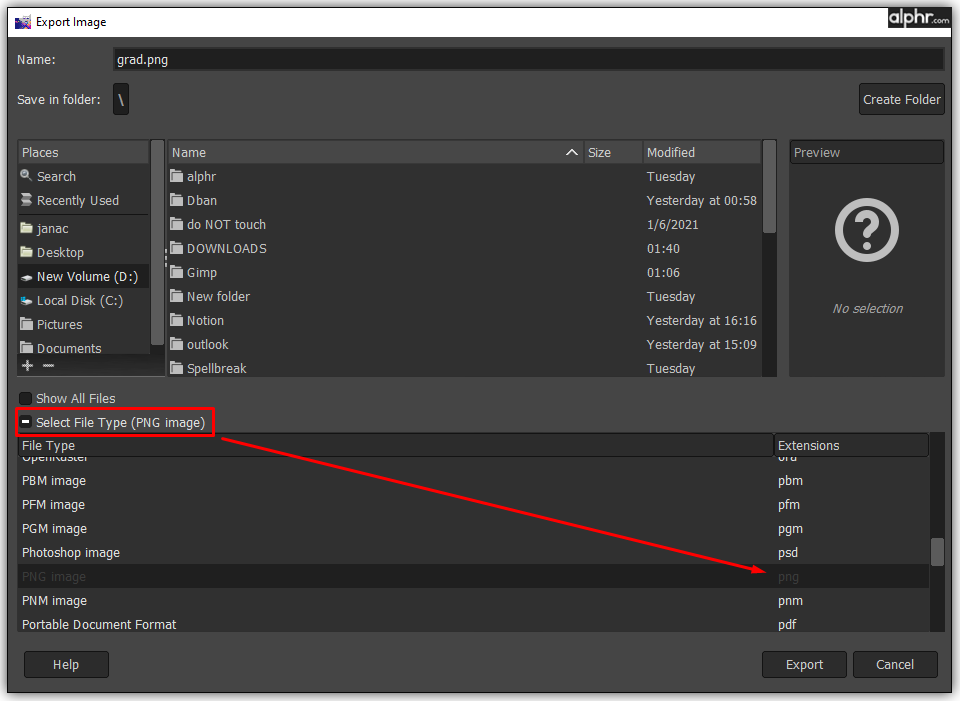This screenshot has height=701, width=960.
Task: Cancel the export dialog
Action: pos(894,664)
